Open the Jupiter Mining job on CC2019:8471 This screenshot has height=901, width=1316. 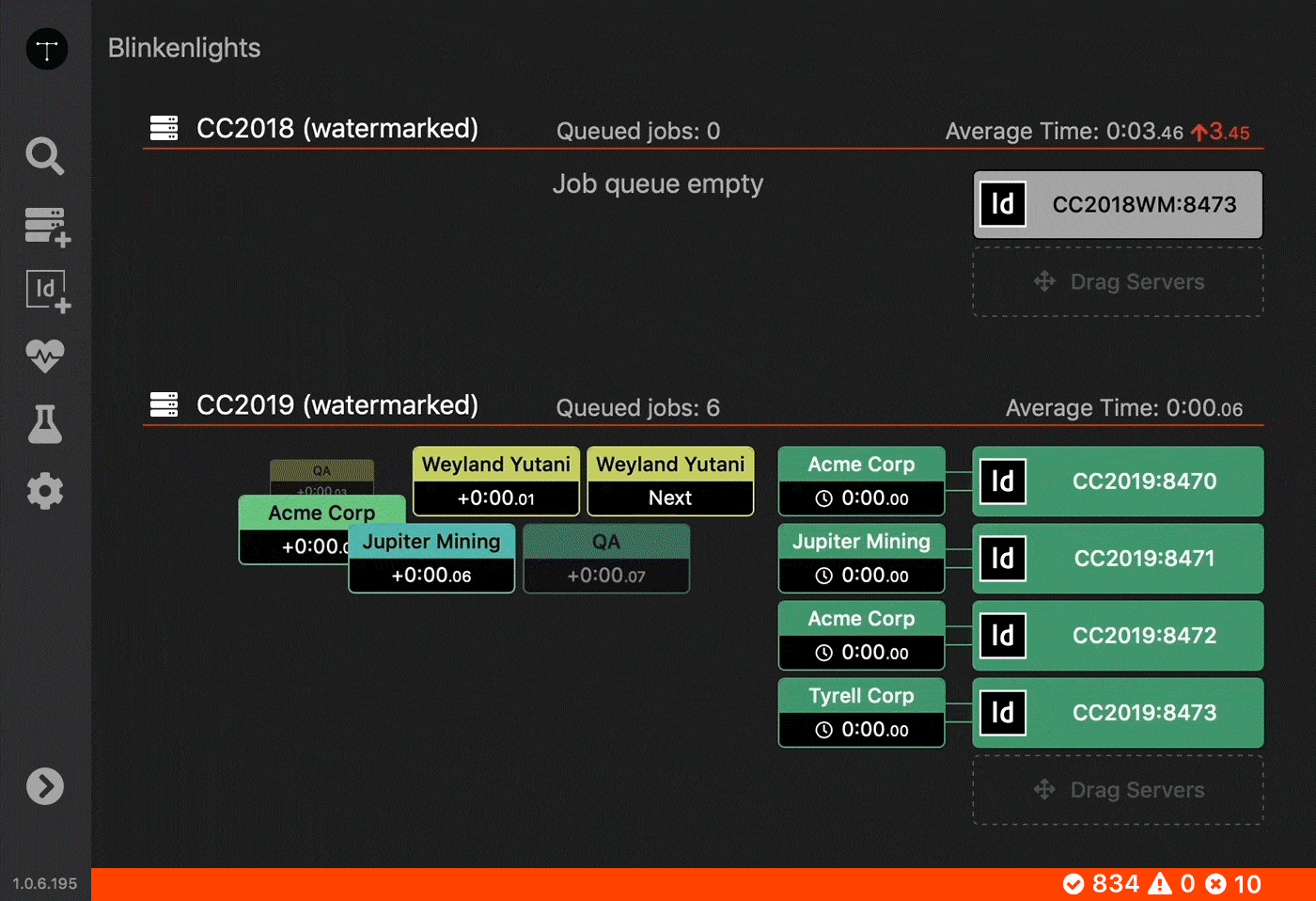[861, 559]
